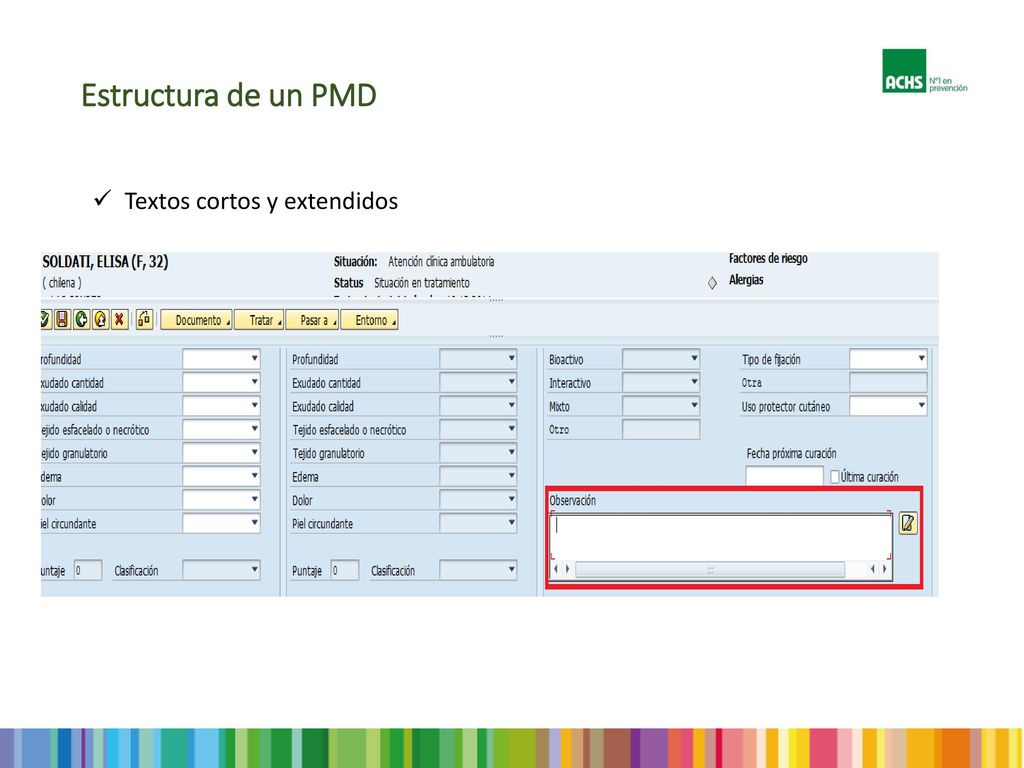Click the Otro input field
The height and width of the screenshot is (768, 1024).
click(x=661, y=430)
